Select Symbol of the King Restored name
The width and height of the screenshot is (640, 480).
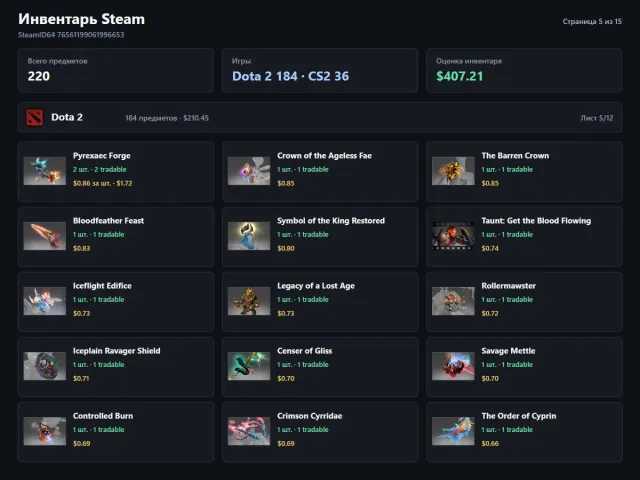pos(331,221)
